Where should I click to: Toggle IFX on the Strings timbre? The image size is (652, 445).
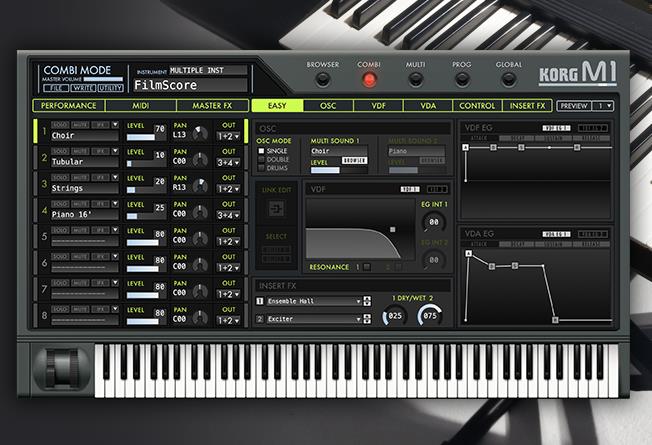pyautogui.click(x=100, y=178)
